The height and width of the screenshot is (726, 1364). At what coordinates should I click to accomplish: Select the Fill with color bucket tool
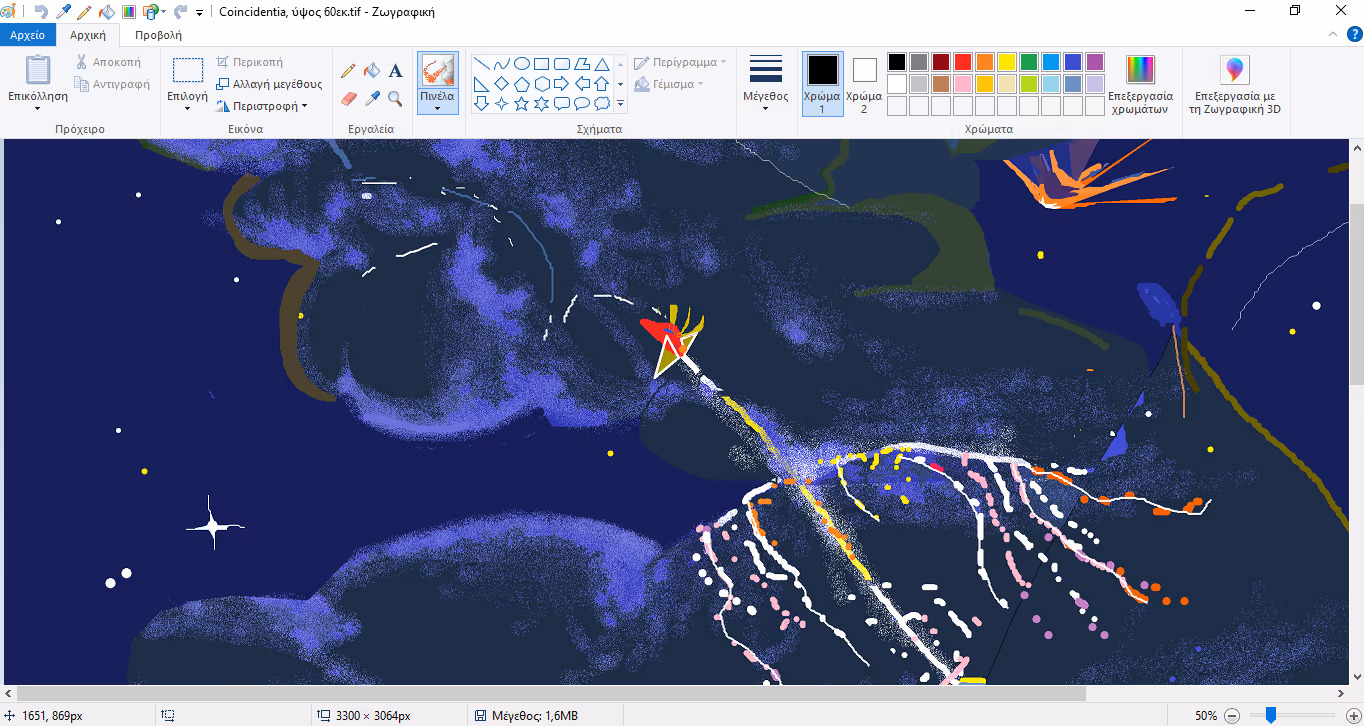coord(372,71)
